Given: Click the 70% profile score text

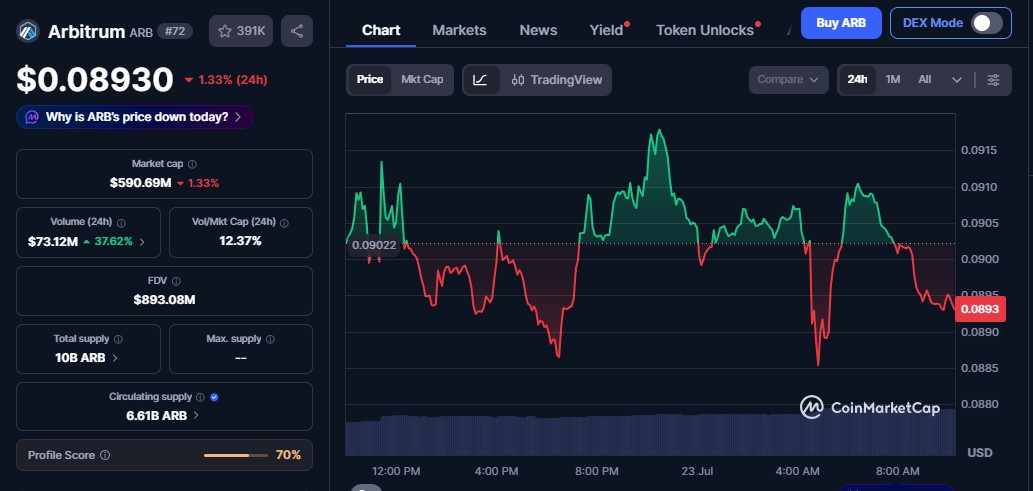Looking at the screenshot, I should pos(288,455).
